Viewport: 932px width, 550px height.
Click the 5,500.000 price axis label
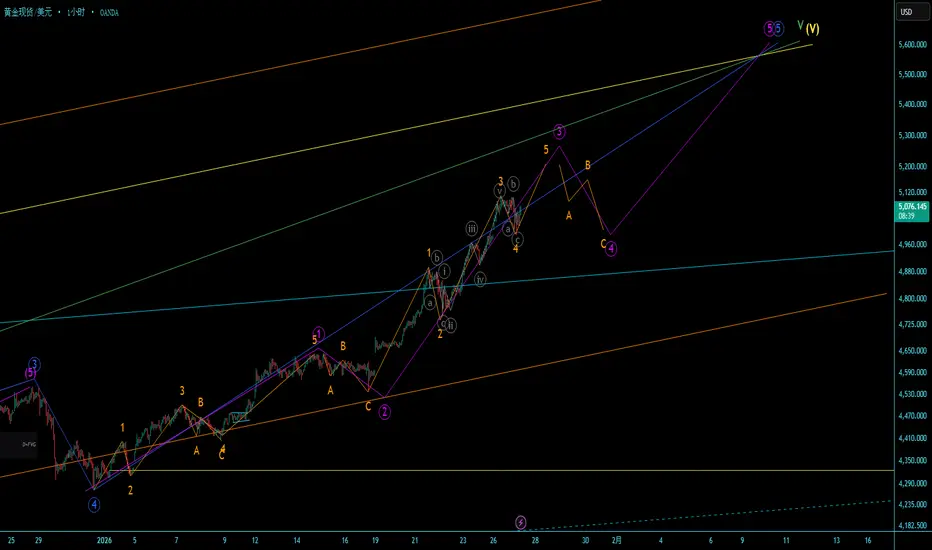pos(912,74)
